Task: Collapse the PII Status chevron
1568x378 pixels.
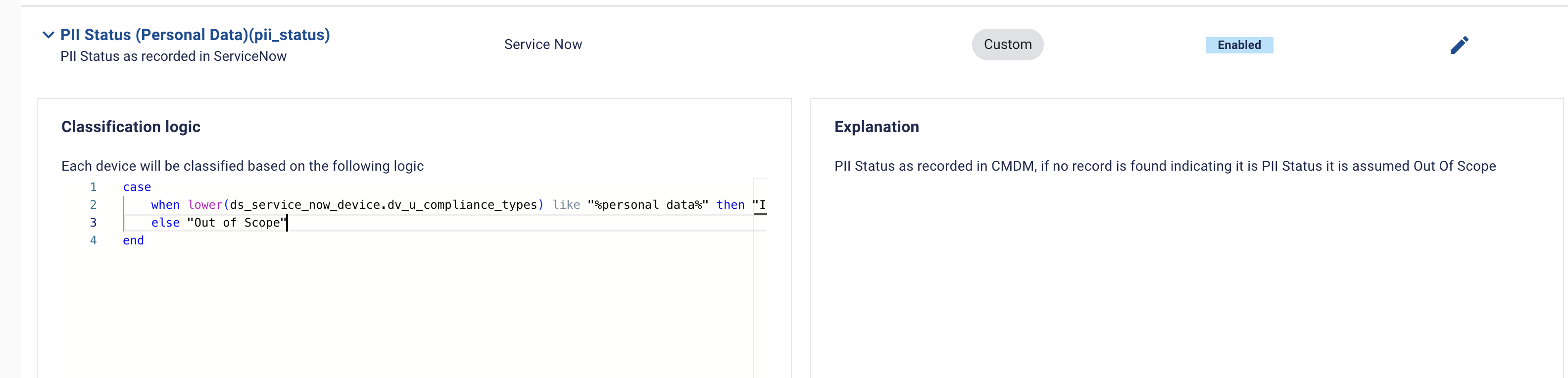Action: [48, 35]
